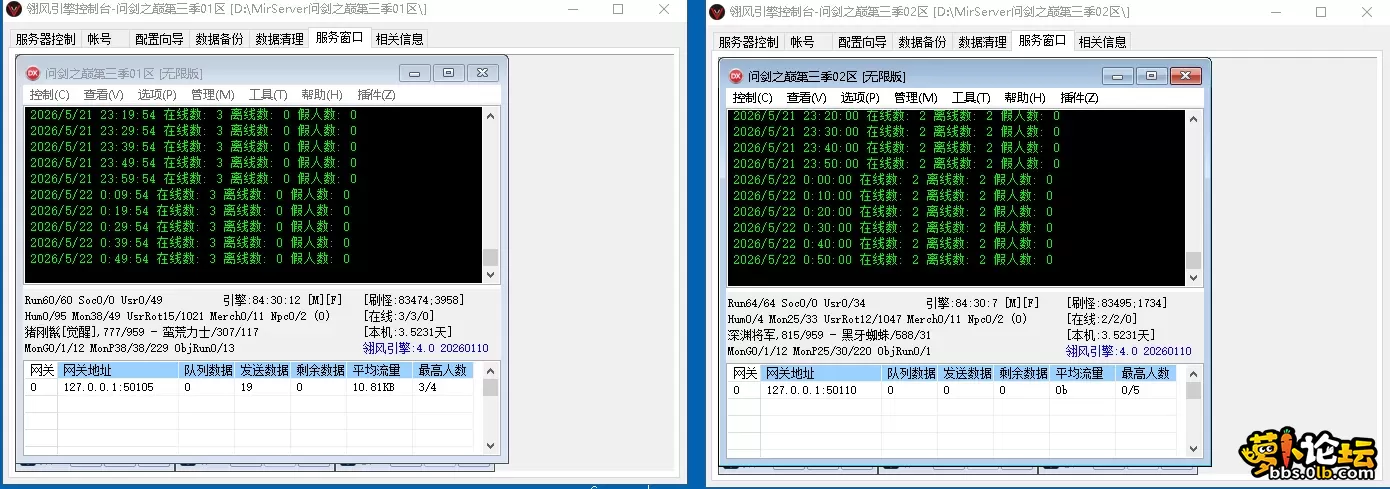Screen dimensions: 1390x489
Task: Click 平均流量 column header in 01区 table
Action: [x=378, y=370]
